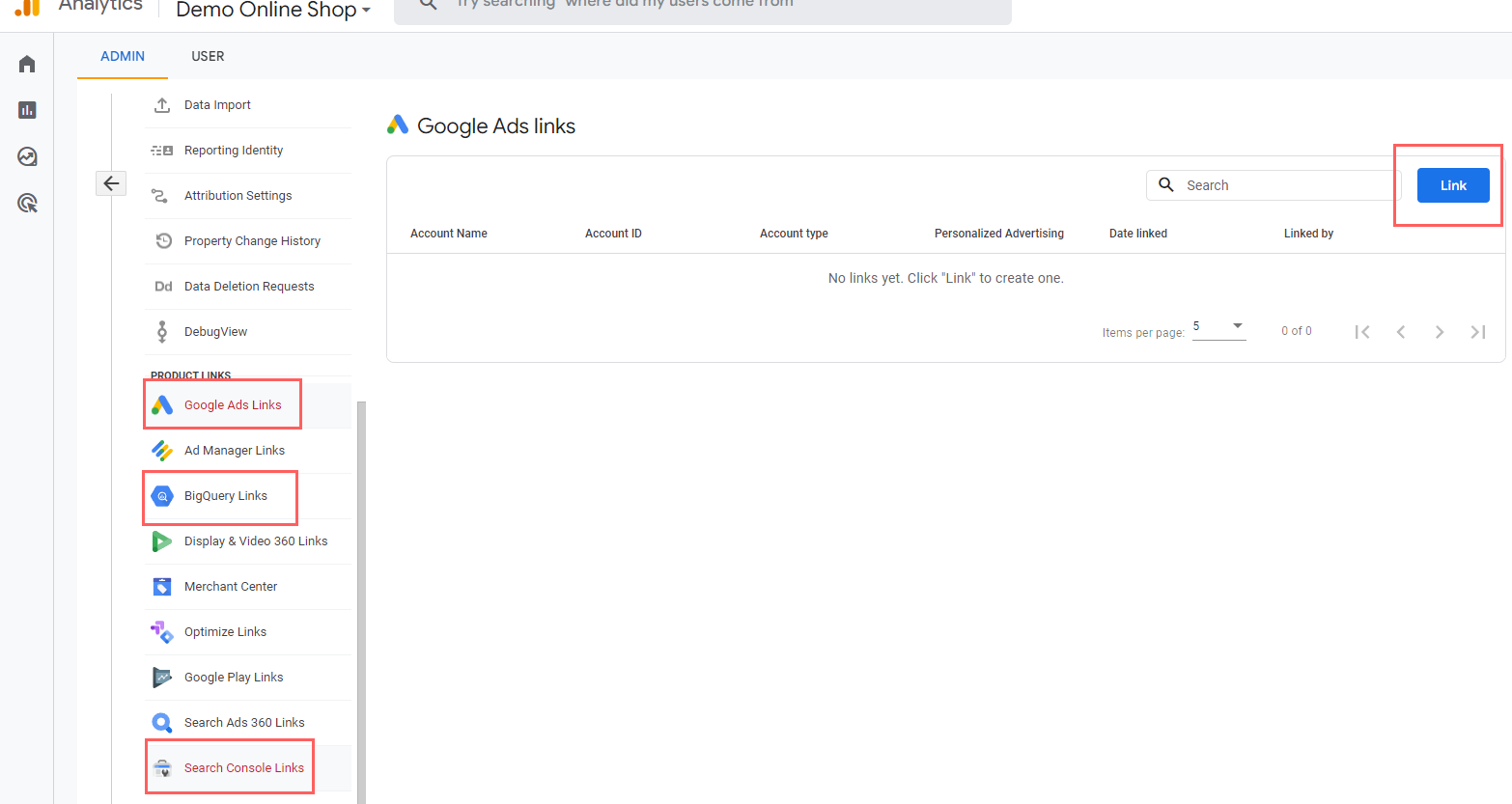Click the Search Console Links icon
This screenshot has width=1512, height=804.
[162, 768]
